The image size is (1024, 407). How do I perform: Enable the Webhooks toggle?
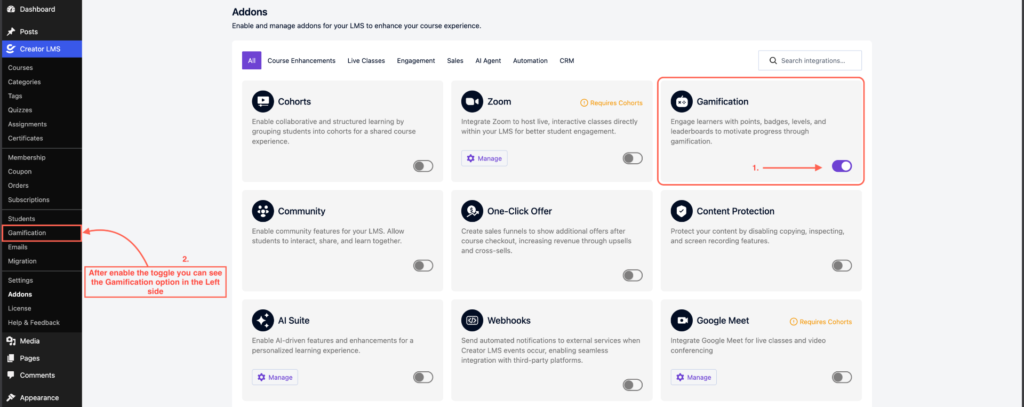[632, 385]
